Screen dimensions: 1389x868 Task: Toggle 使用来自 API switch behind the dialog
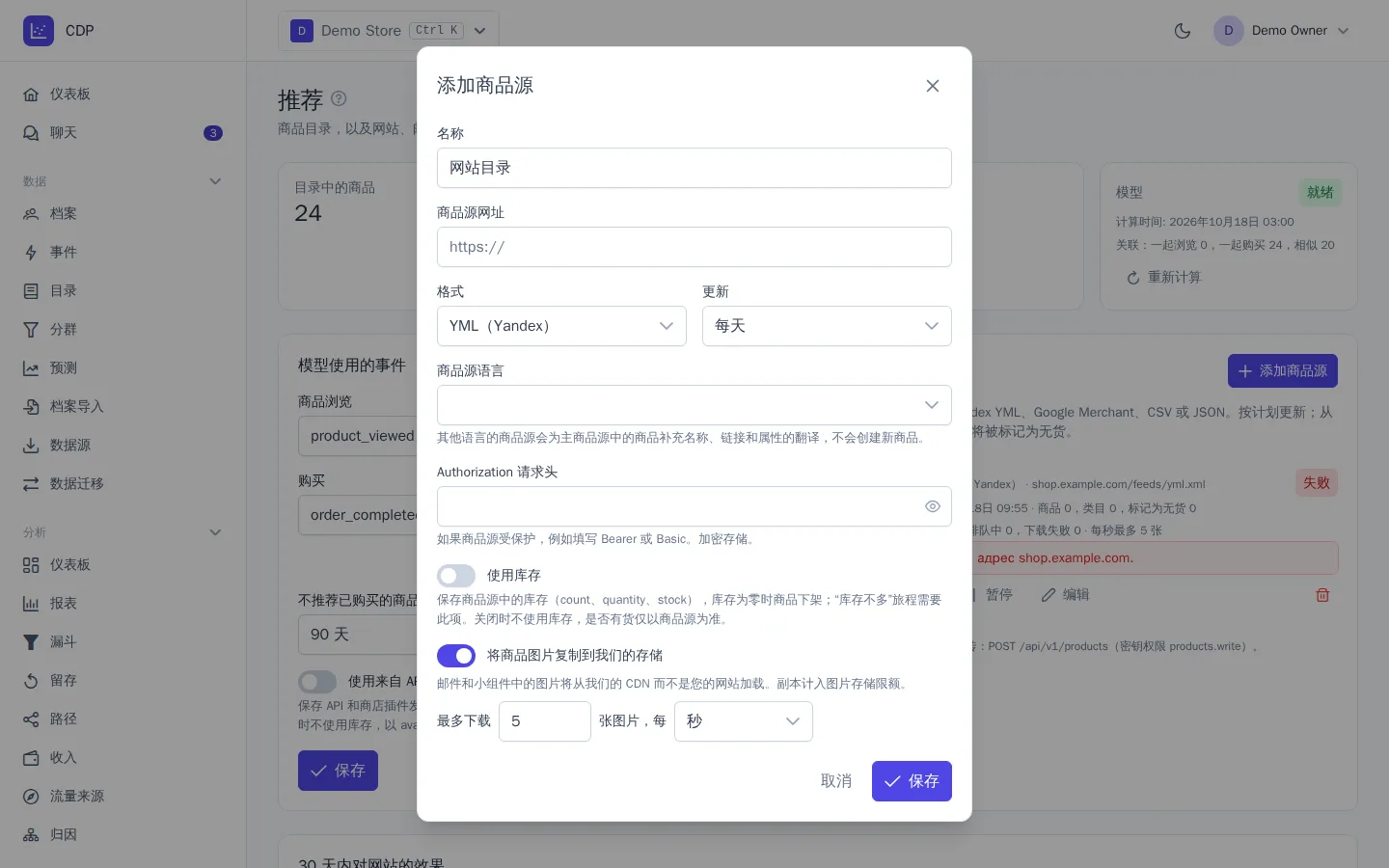coord(317,682)
